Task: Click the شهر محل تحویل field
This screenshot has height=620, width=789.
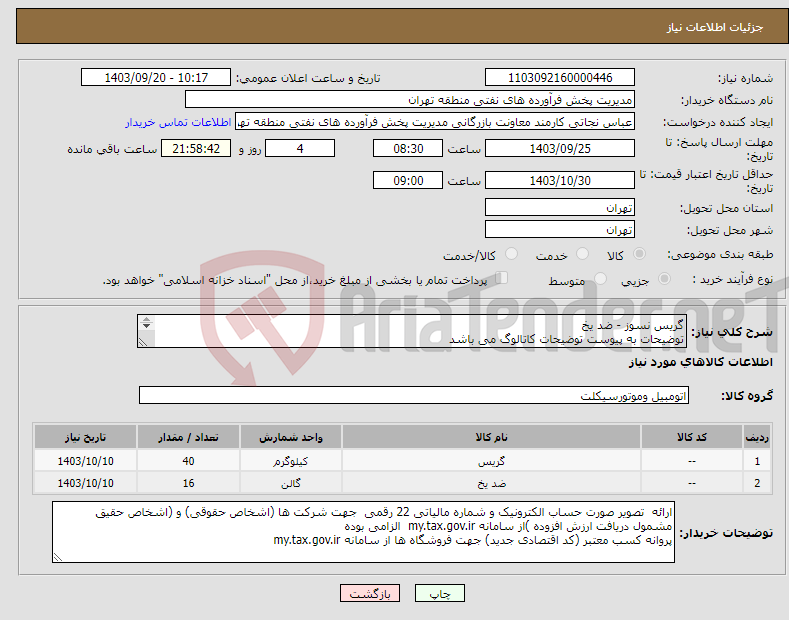Action: [560, 229]
